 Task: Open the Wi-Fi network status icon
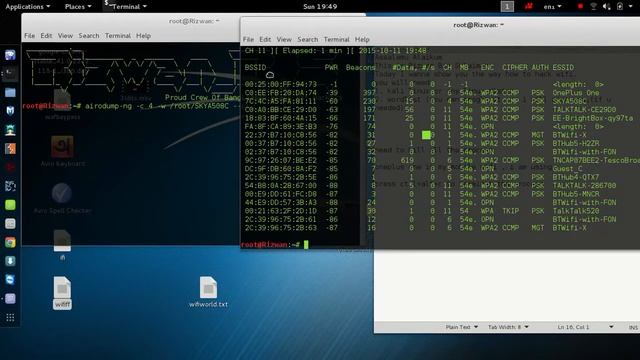coord(593,7)
